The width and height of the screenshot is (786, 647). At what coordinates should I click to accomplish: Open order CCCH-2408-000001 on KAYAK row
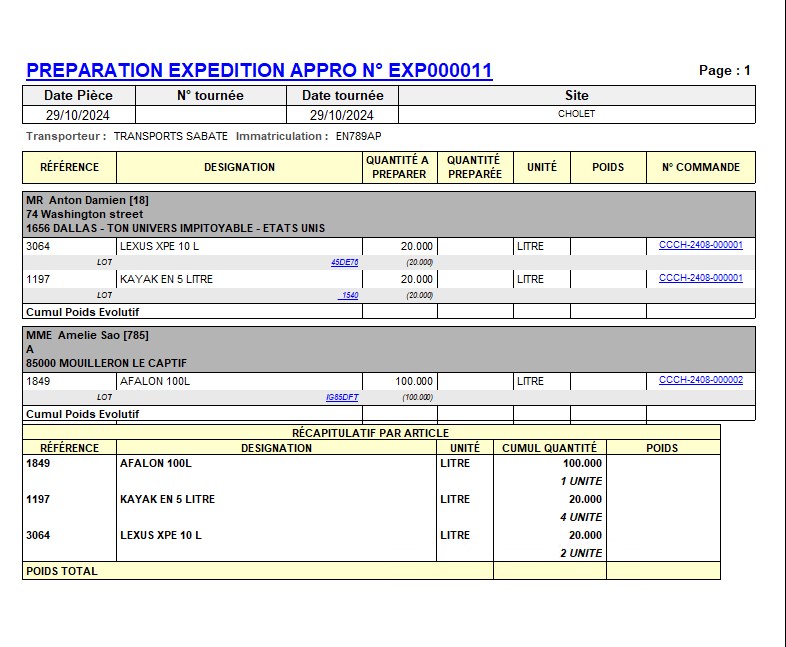(x=700, y=279)
